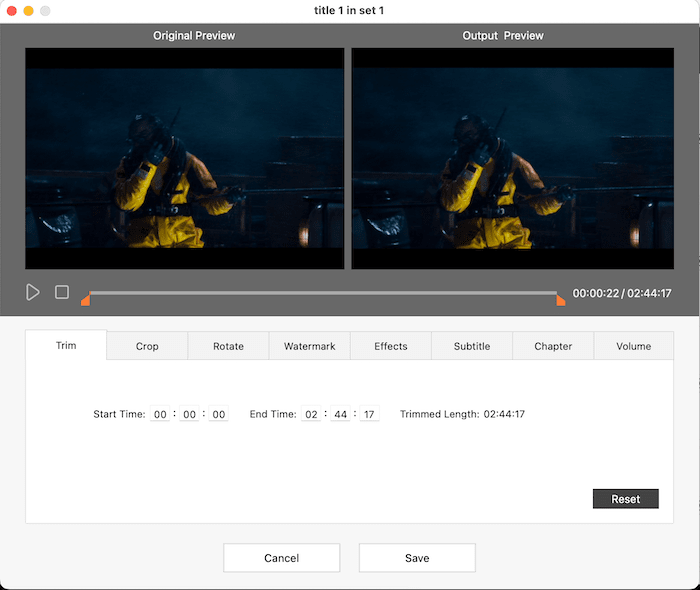Click the End Time minutes field
The width and height of the screenshot is (700, 590).
(x=340, y=414)
